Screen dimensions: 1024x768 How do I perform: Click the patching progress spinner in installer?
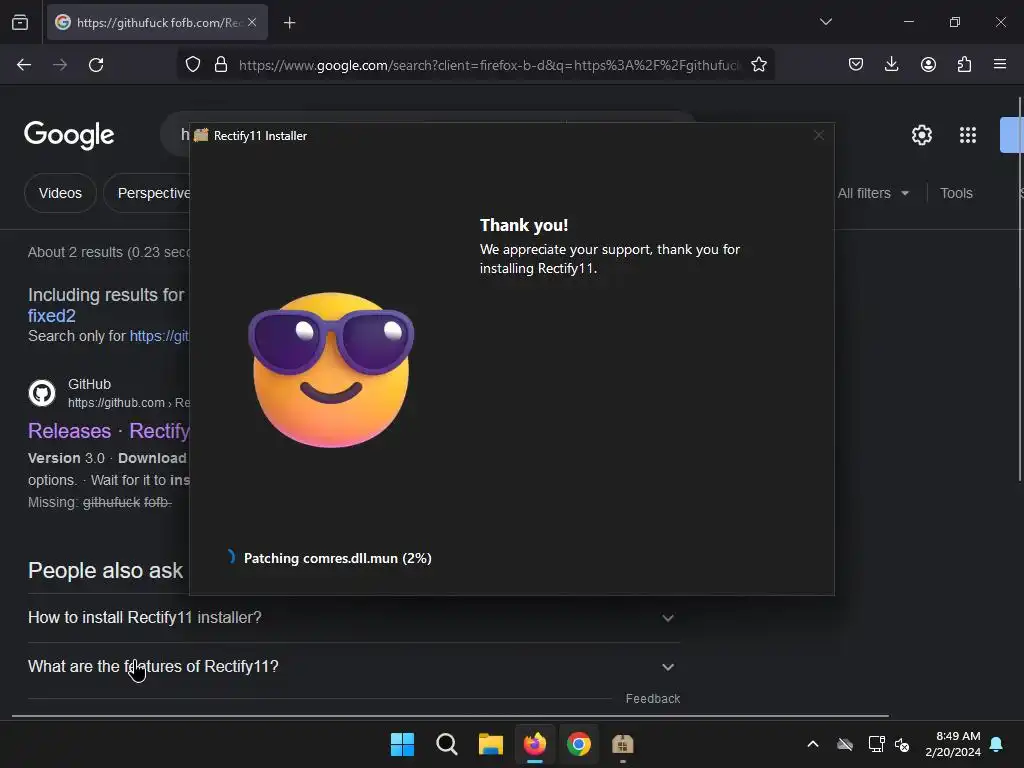(230, 557)
